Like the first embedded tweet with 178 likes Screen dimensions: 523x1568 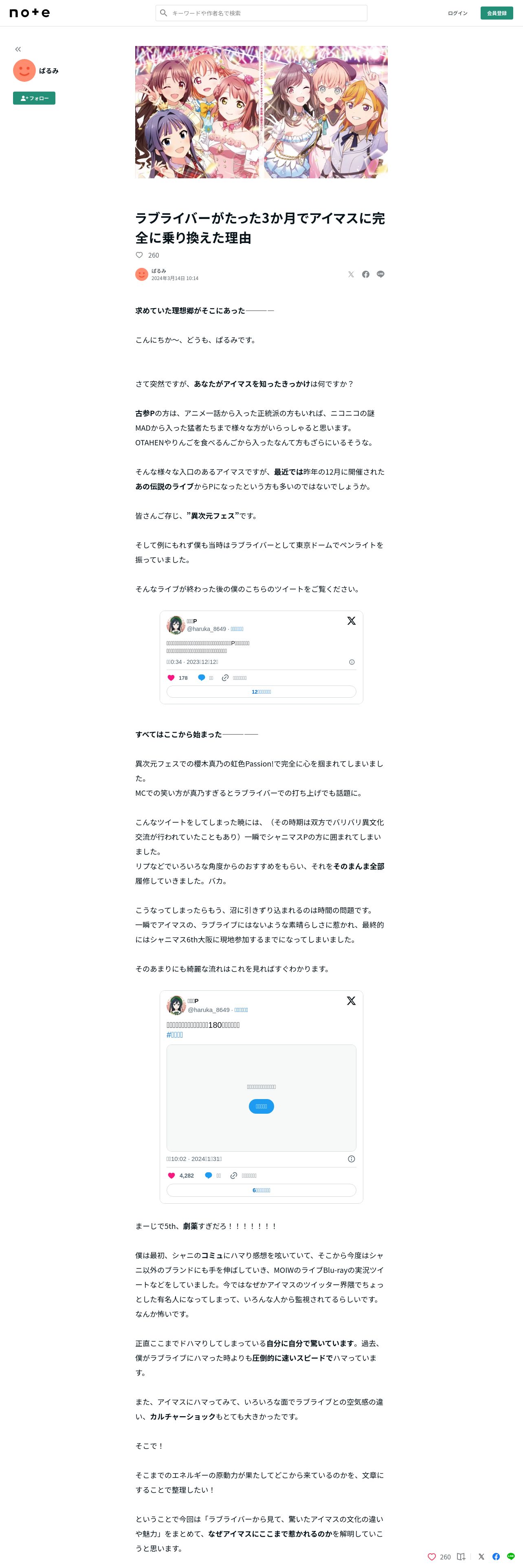[171, 677]
